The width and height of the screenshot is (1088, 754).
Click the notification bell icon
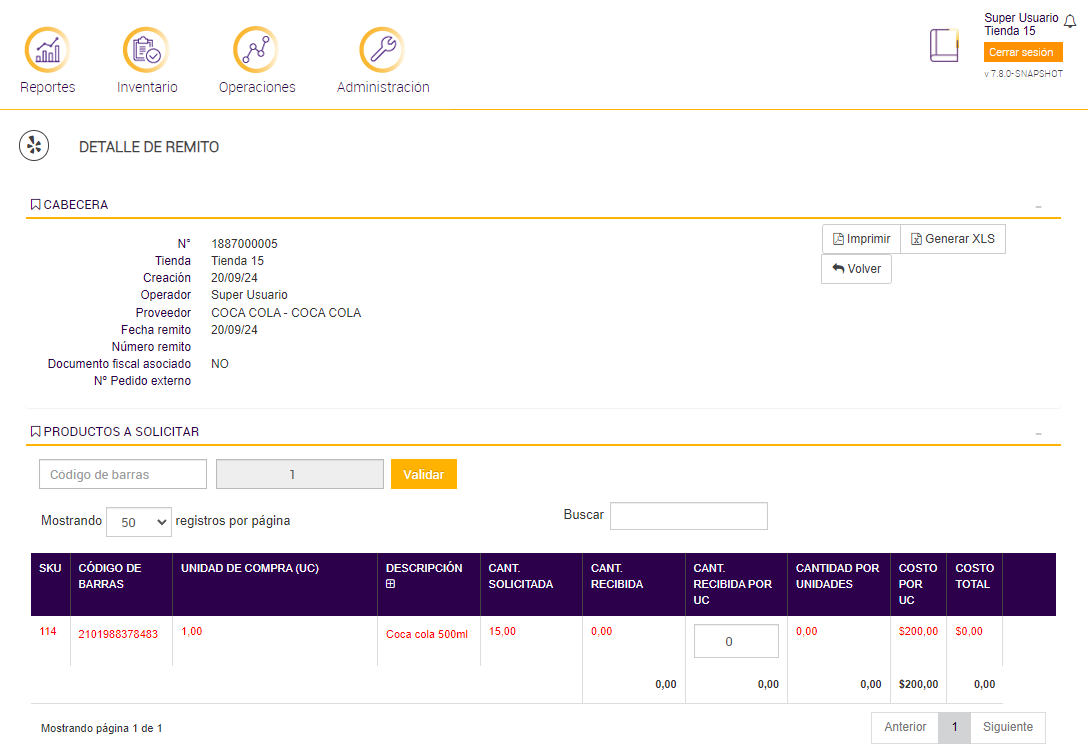[x=1070, y=22]
